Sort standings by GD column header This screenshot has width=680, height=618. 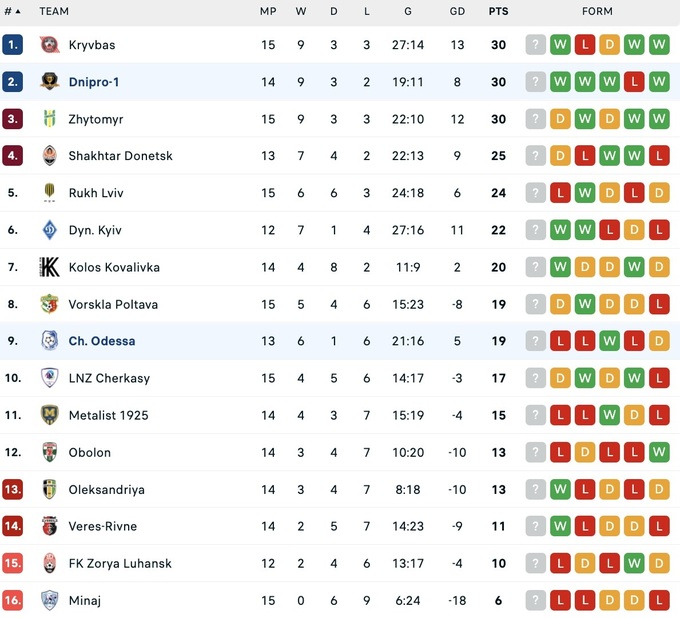coord(457,12)
